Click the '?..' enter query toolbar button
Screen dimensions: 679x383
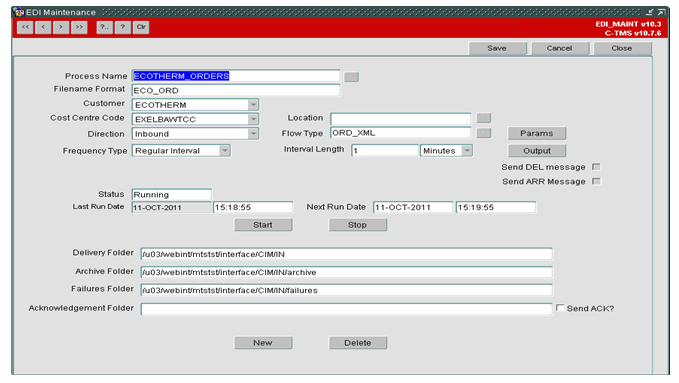[104, 27]
